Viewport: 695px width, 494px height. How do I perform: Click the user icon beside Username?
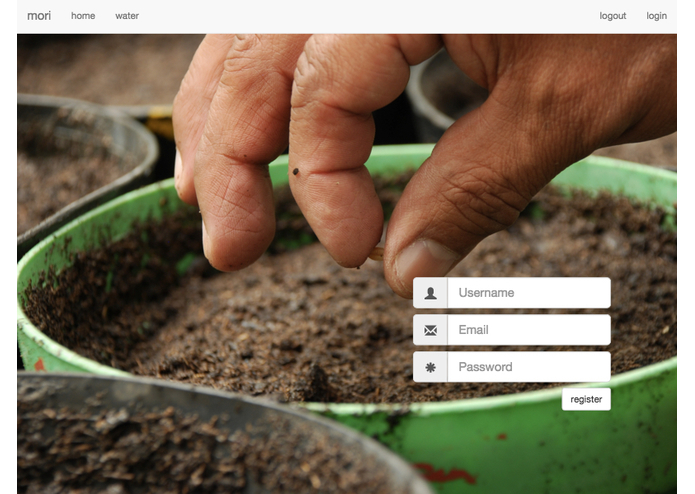pos(430,293)
